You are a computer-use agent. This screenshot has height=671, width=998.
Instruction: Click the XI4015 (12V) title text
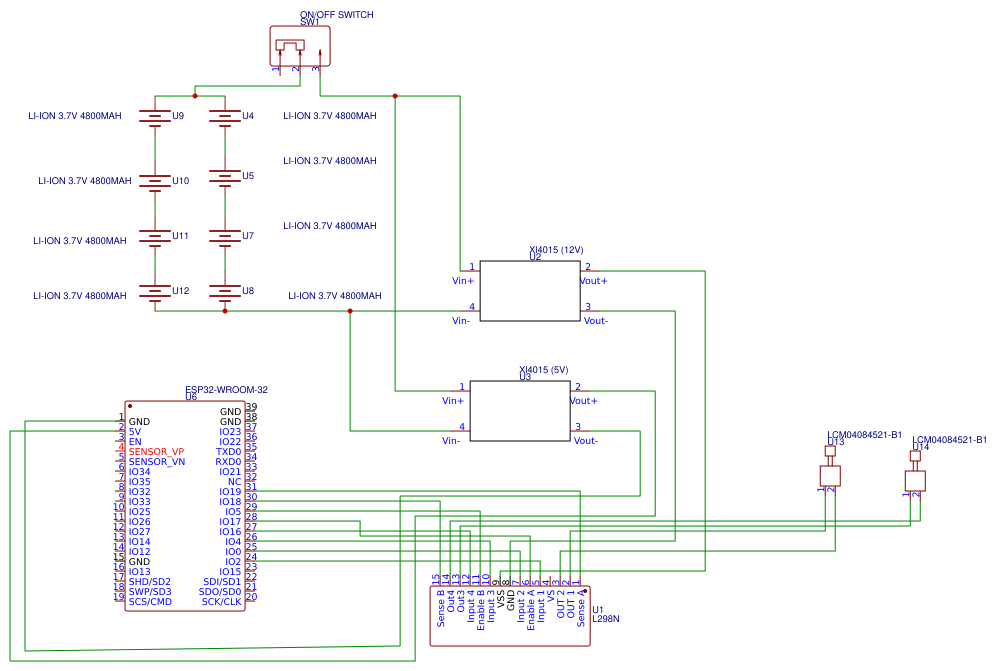coord(556,250)
